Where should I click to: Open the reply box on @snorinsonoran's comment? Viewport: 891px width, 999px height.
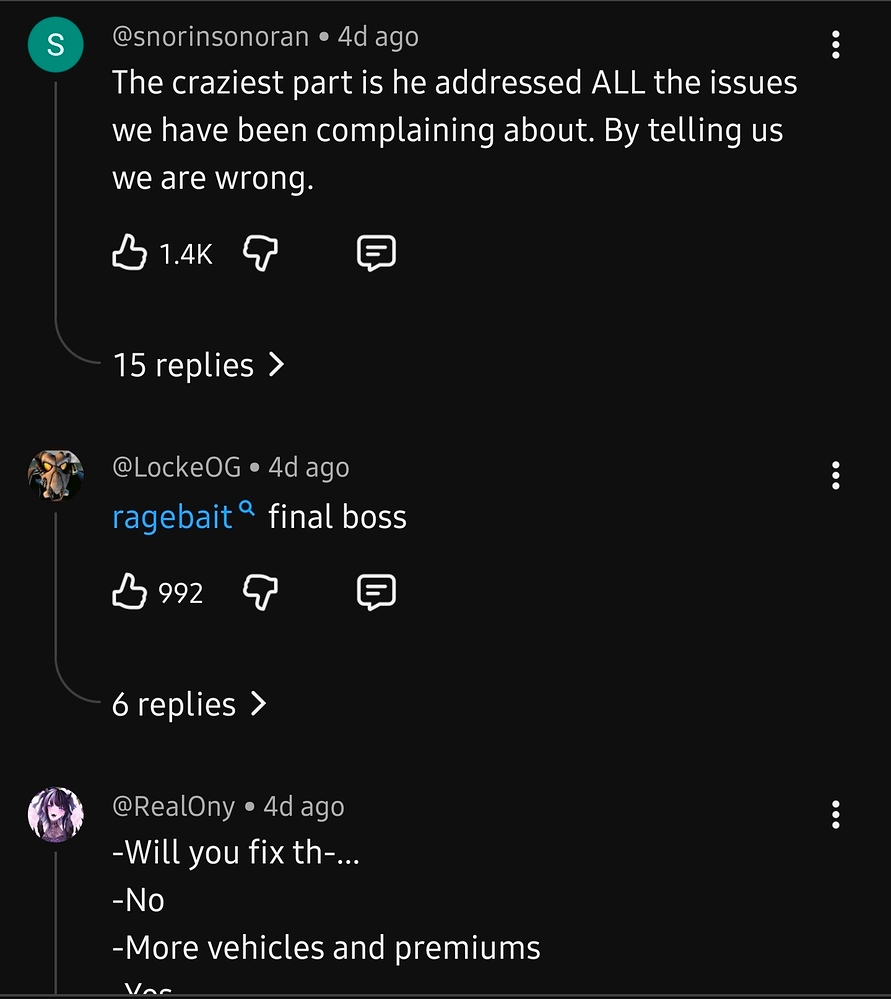(x=375, y=253)
